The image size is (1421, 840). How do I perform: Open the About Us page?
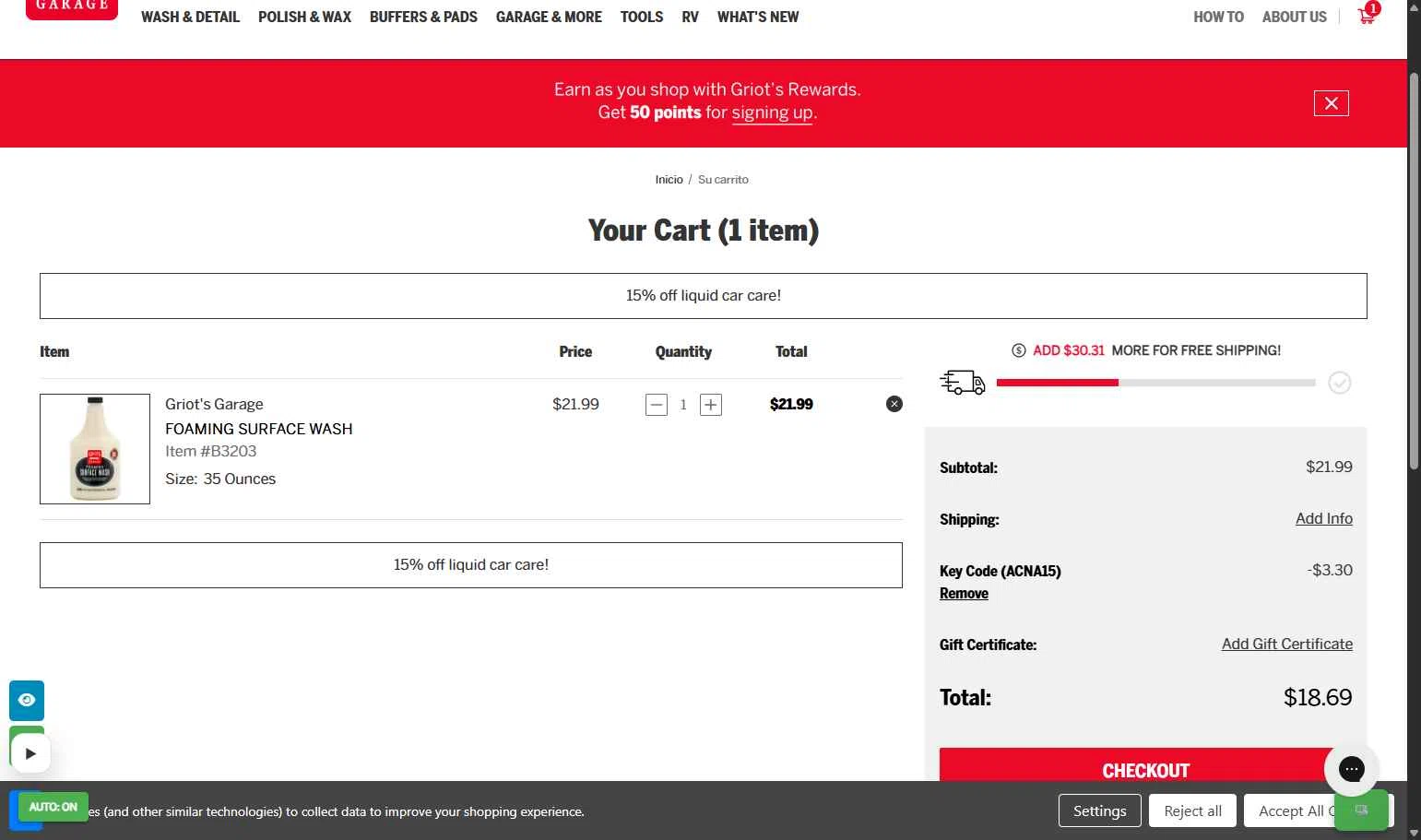(x=1295, y=17)
